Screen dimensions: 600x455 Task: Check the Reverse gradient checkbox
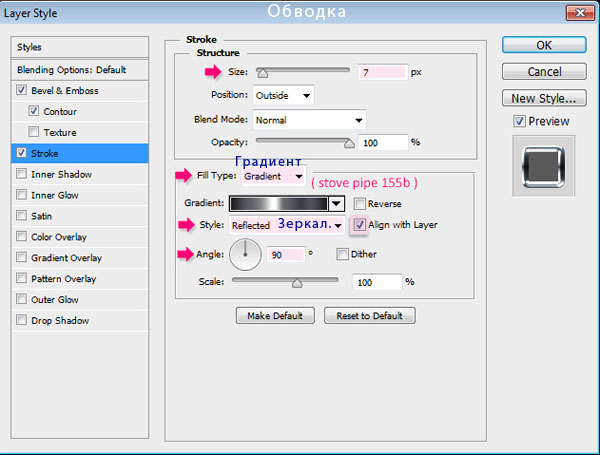point(359,204)
